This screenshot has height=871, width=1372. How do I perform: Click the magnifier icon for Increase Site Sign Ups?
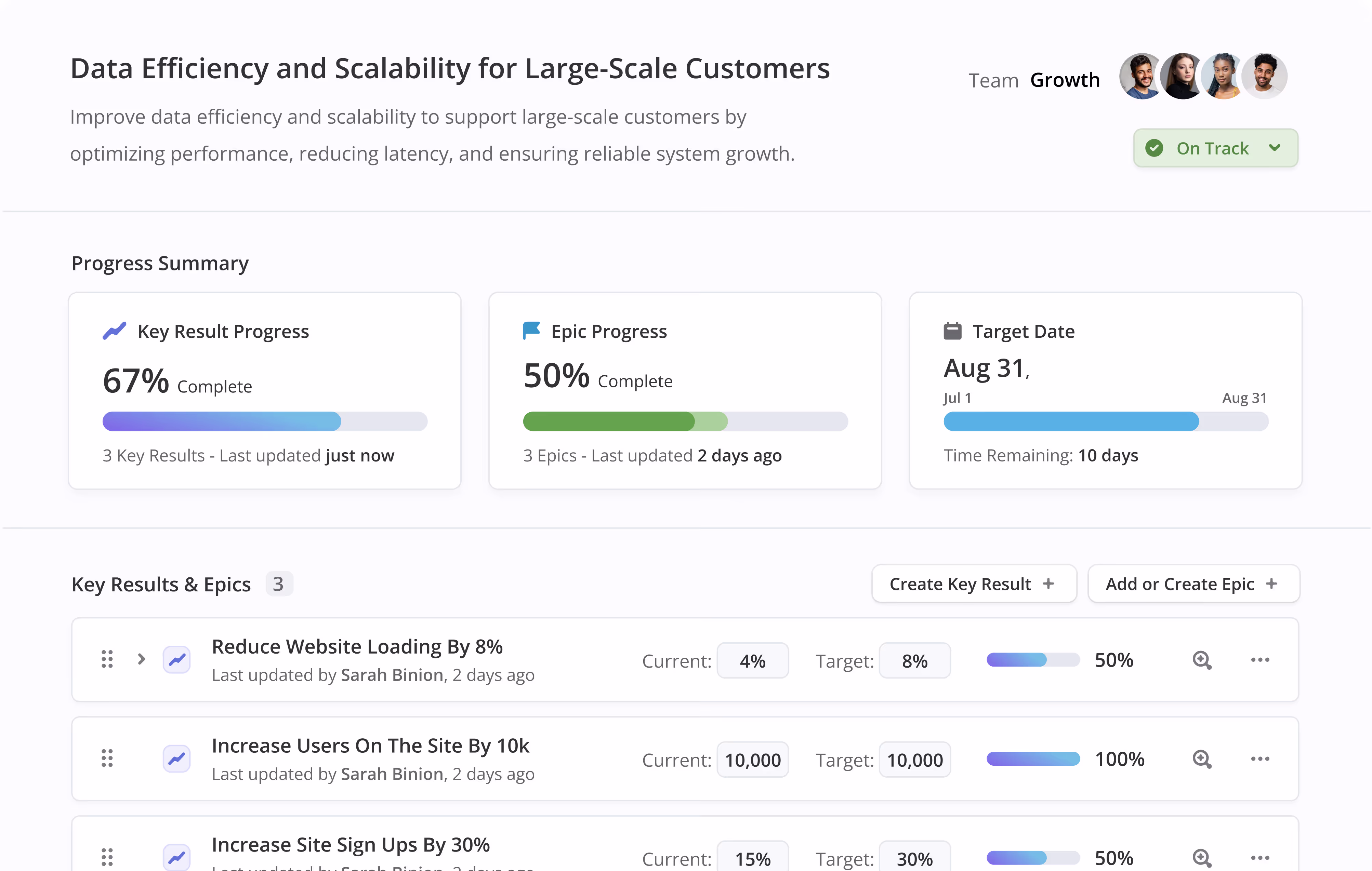1202,858
